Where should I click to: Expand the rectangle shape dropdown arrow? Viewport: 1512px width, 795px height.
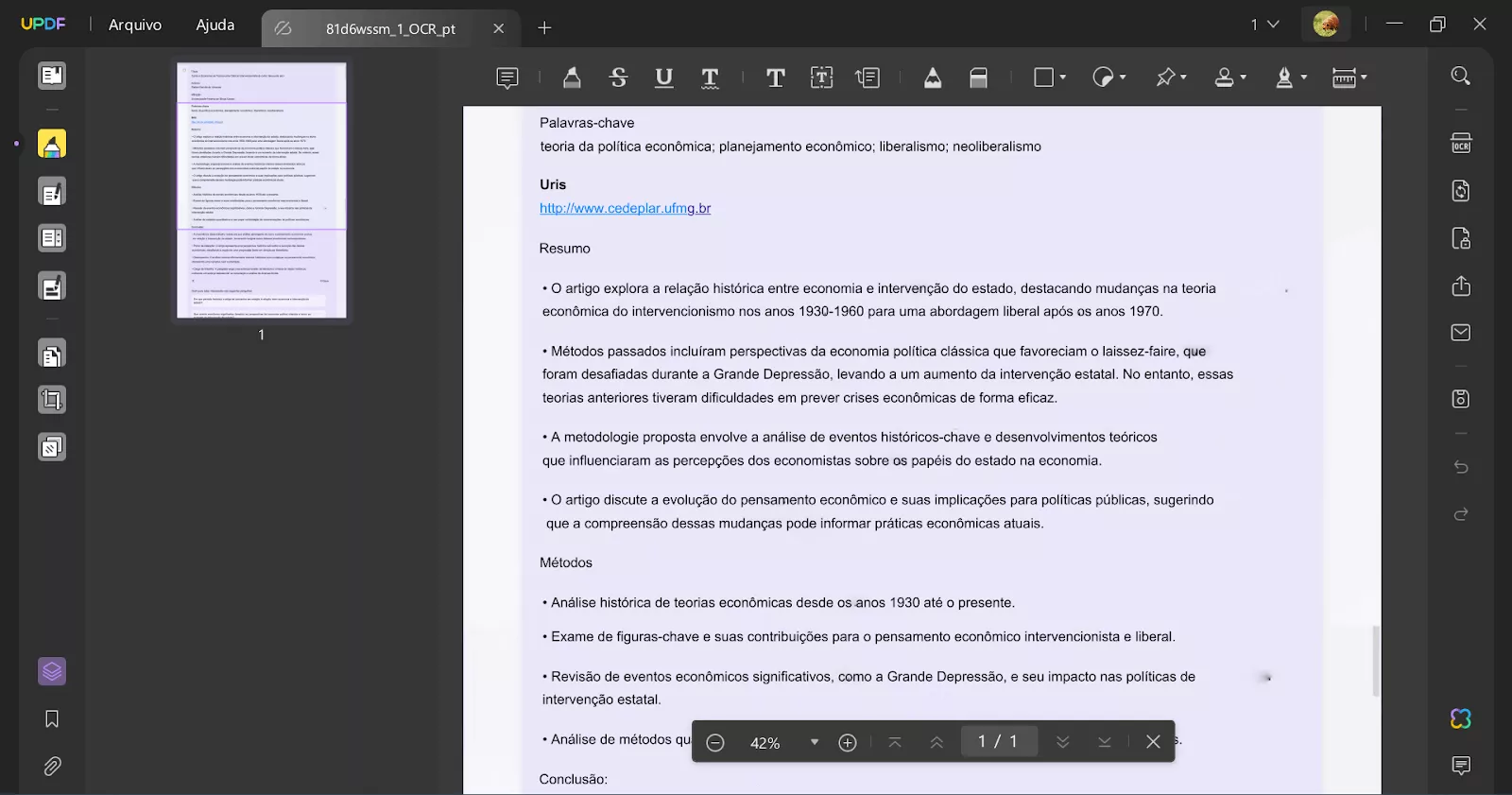coord(1063,78)
